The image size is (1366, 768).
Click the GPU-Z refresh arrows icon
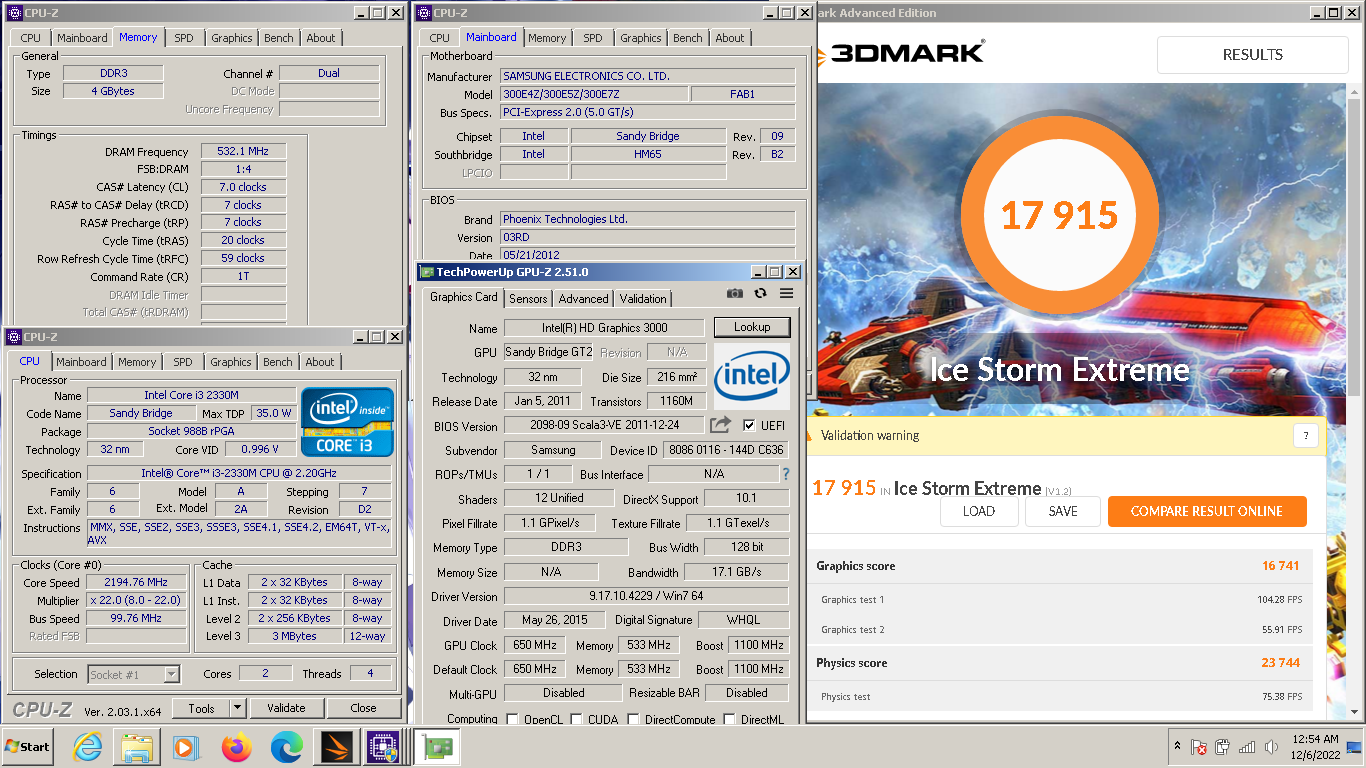760,293
